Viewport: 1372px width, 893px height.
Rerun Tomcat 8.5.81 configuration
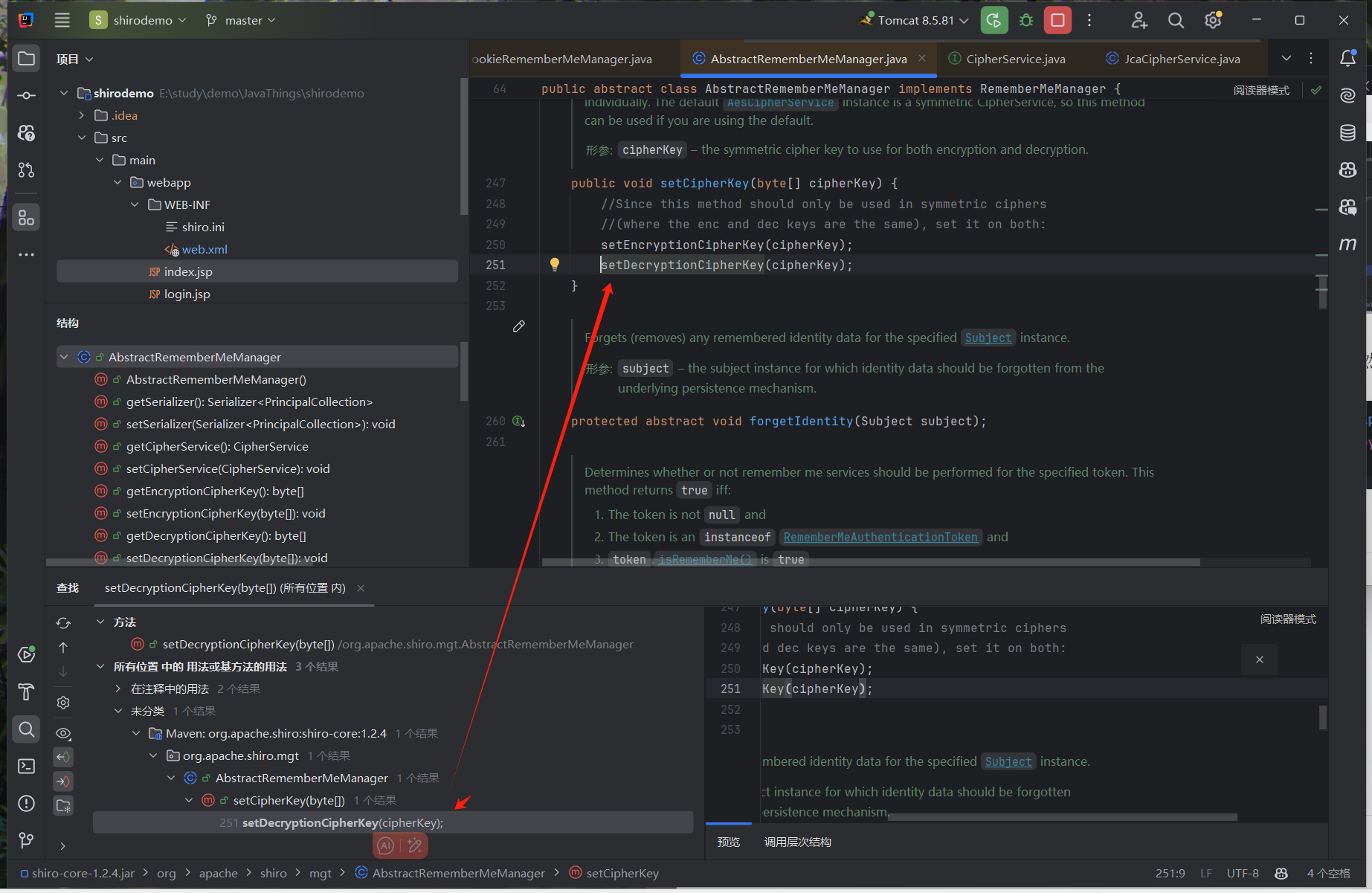click(x=994, y=20)
